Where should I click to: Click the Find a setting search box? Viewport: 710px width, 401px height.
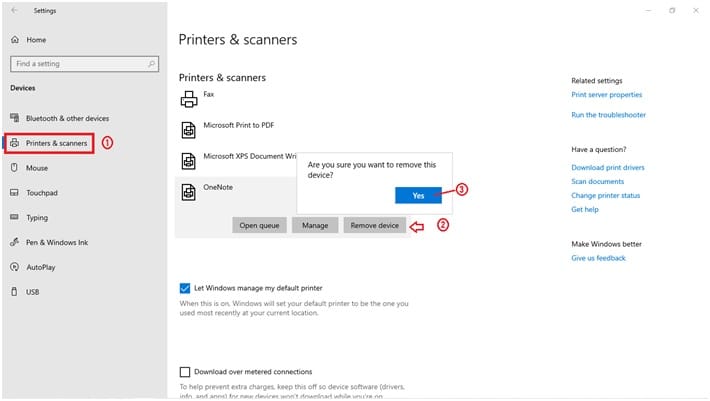[x=85, y=64]
